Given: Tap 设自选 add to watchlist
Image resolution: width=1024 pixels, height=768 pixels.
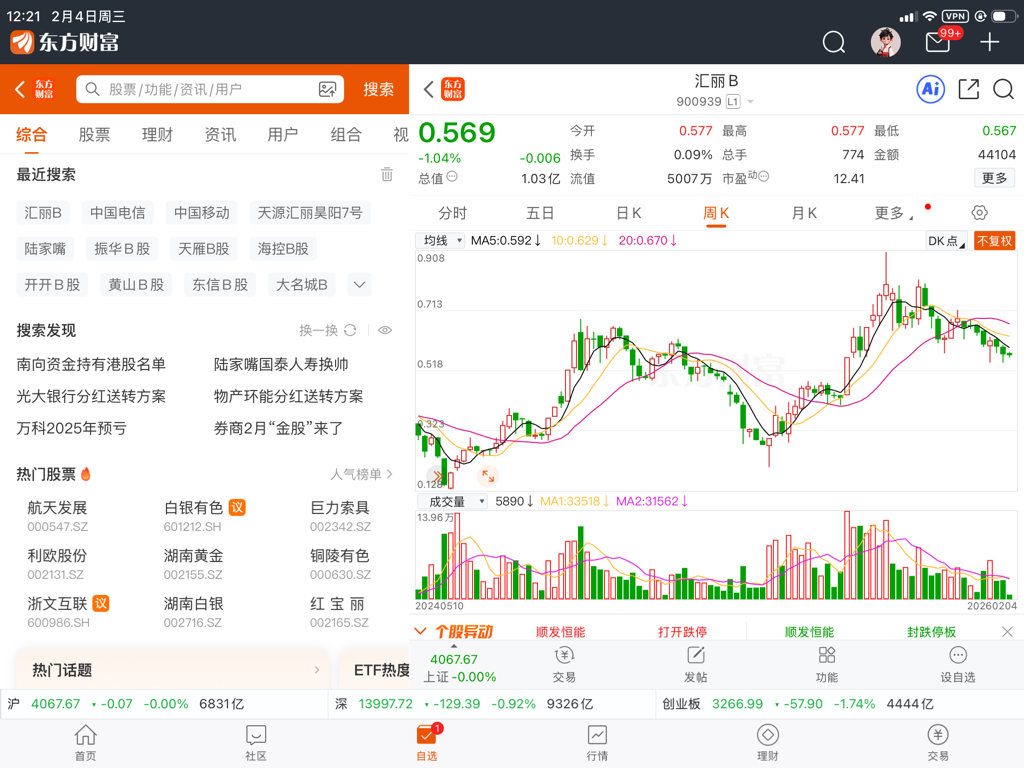Looking at the screenshot, I should (x=957, y=664).
